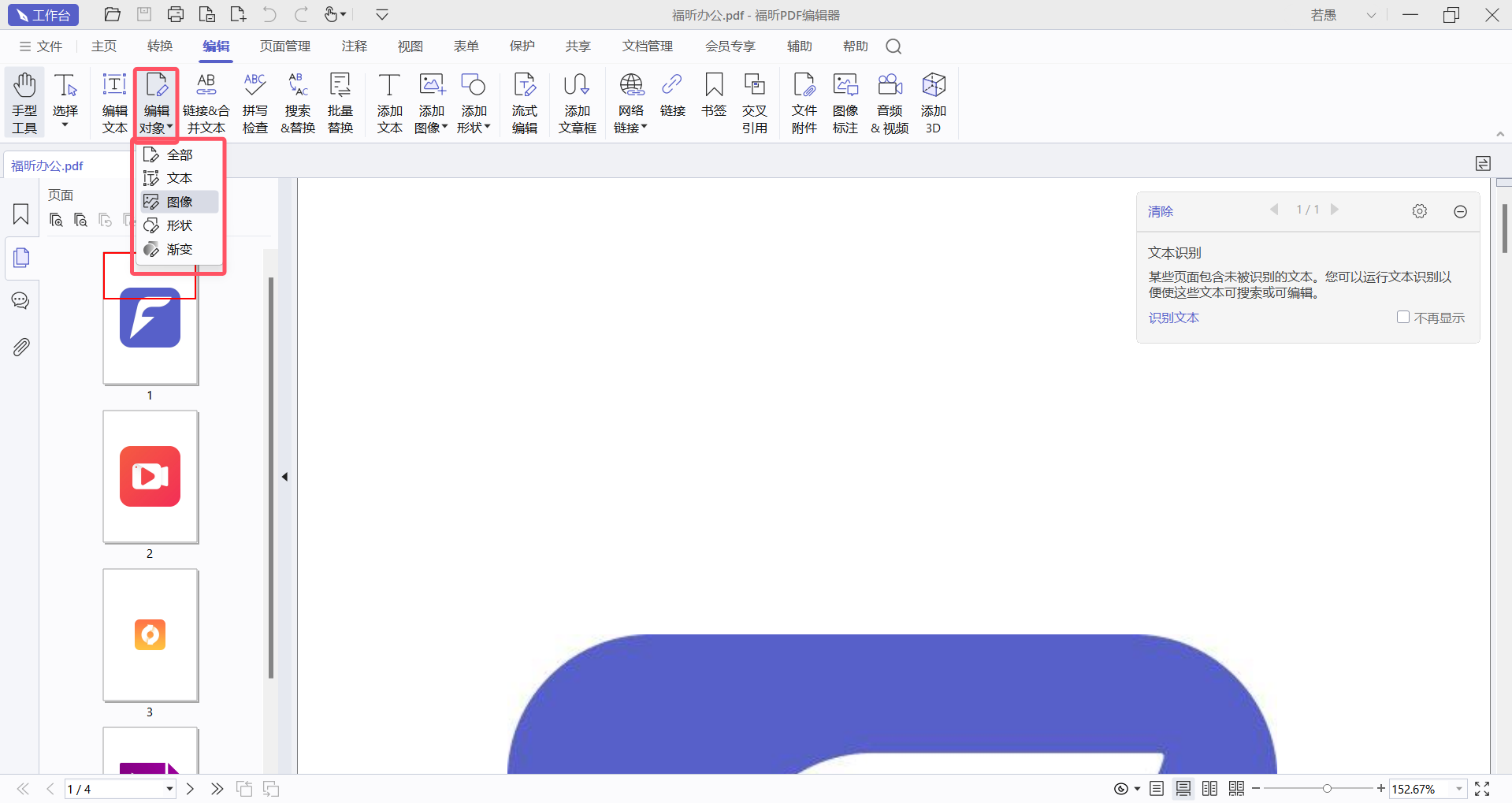Jump to last page in status bar
The width and height of the screenshot is (1512, 803).
pyautogui.click(x=217, y=789)
